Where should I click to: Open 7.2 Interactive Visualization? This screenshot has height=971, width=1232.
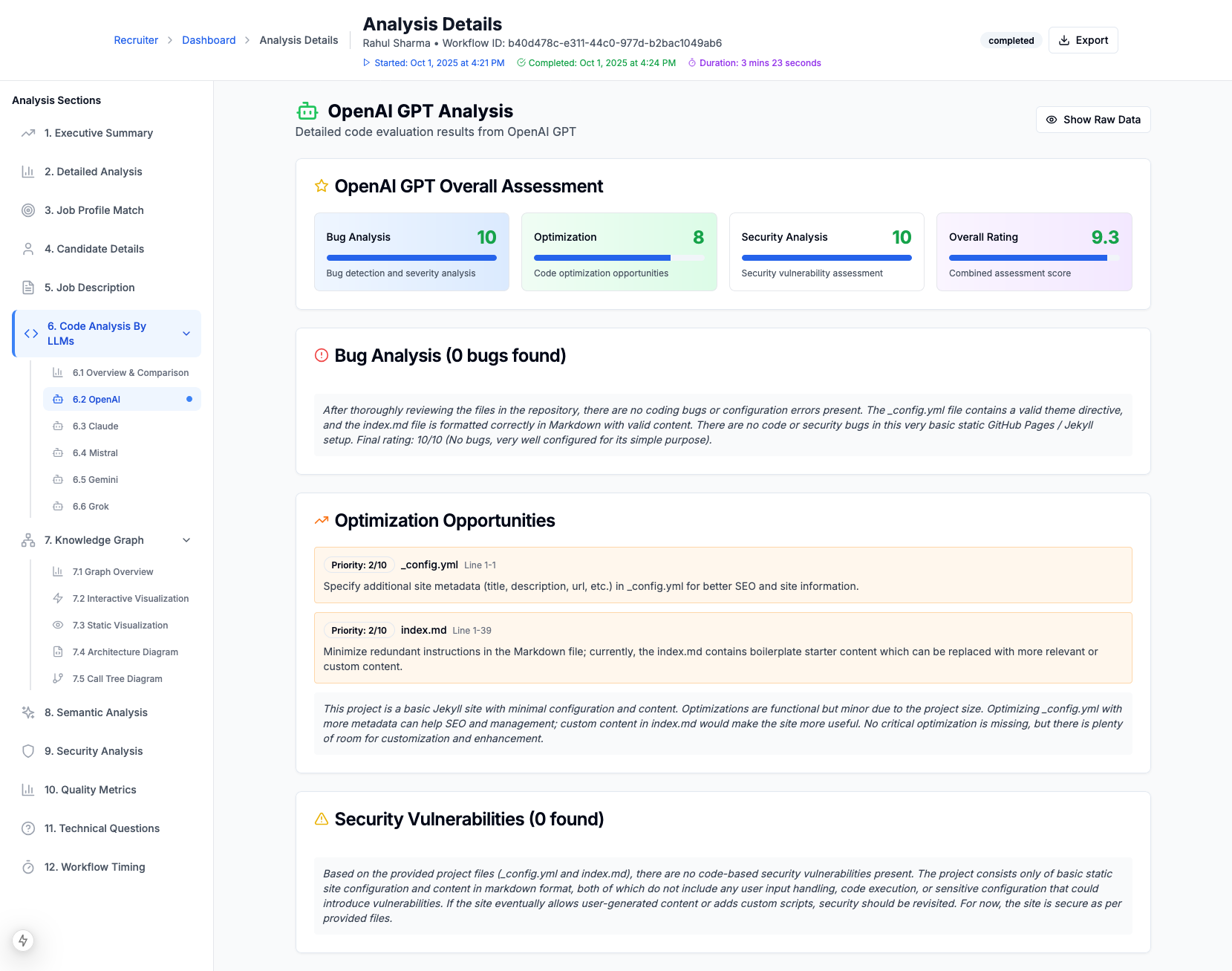(122, 599)
